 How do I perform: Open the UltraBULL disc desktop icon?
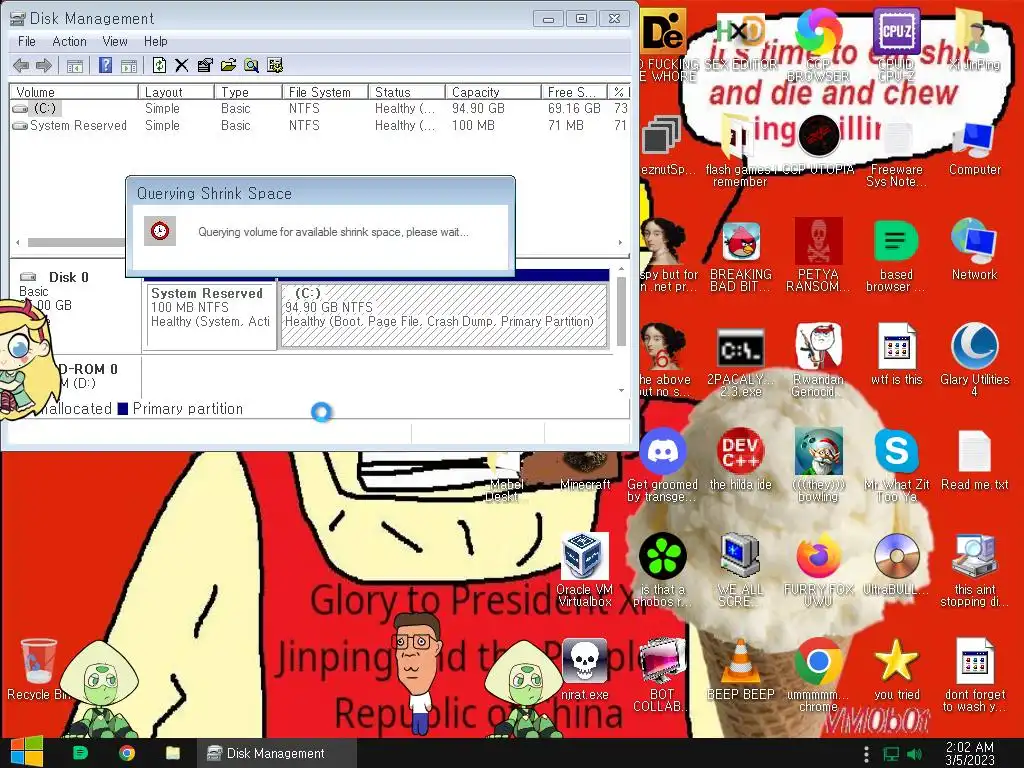click(x=896, y=565)
